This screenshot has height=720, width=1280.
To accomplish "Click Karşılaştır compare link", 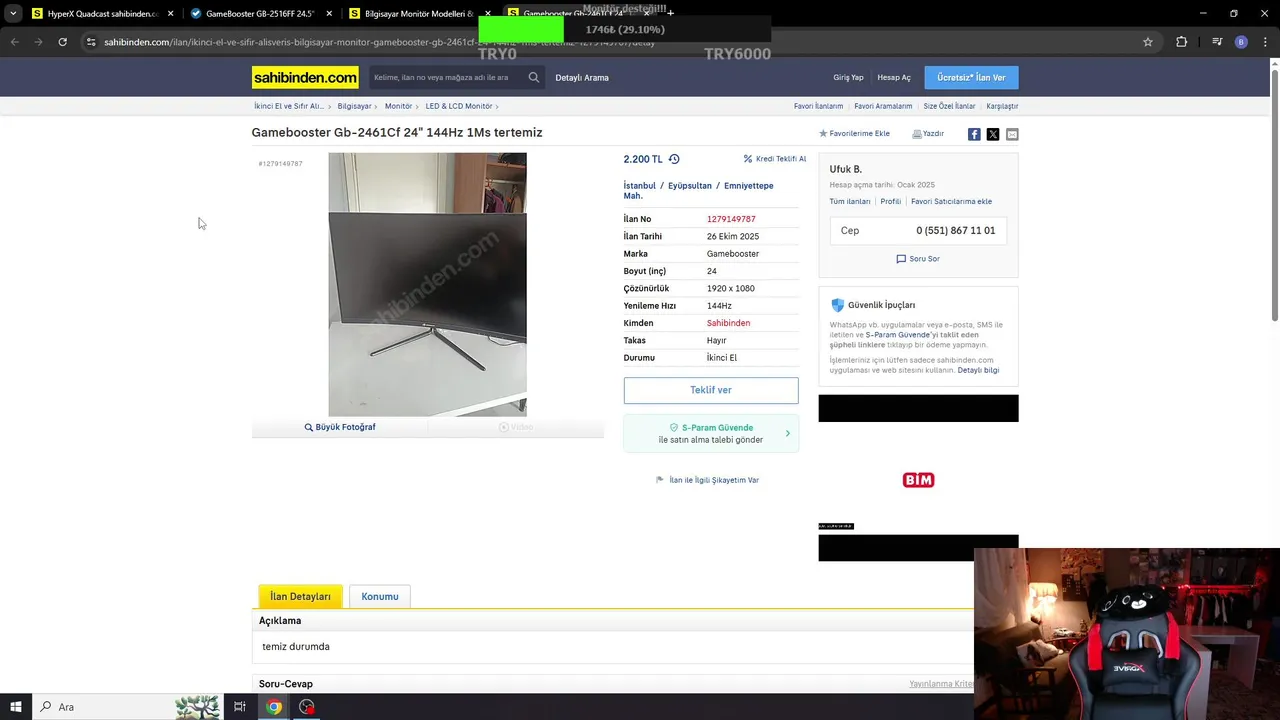I will click(x=1002, y=106).
